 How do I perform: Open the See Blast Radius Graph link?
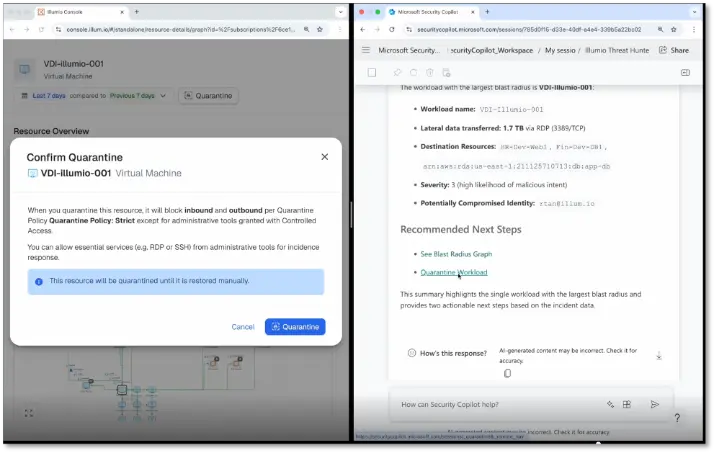pos(456,254)
